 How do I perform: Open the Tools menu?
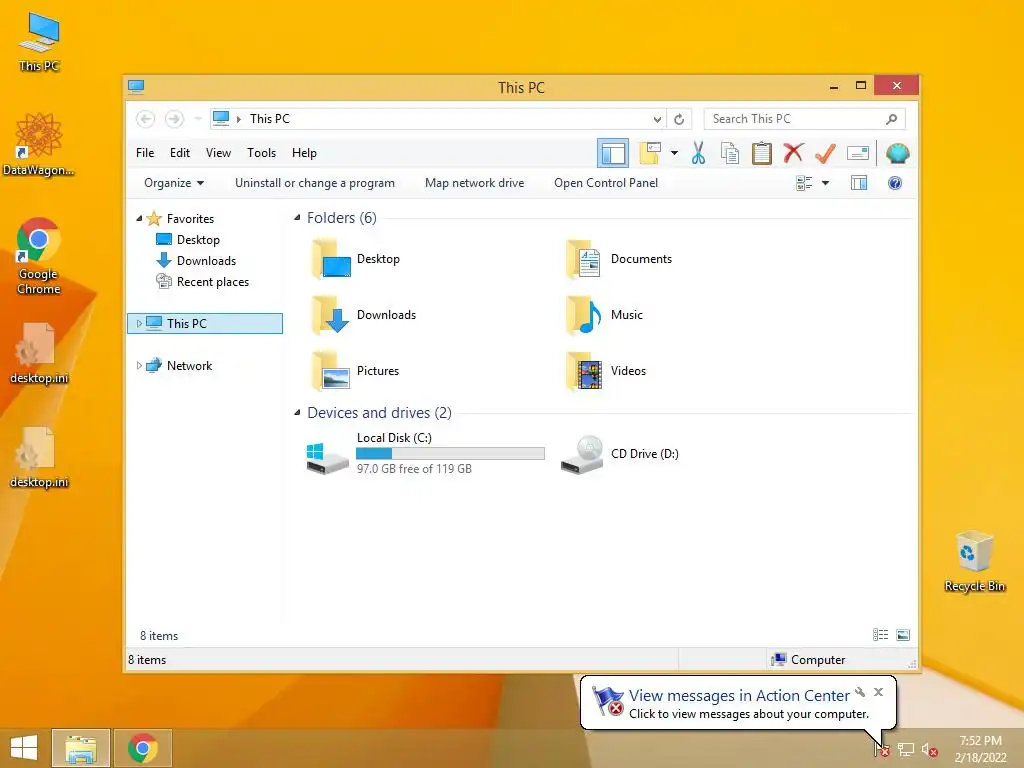[261, 153]
